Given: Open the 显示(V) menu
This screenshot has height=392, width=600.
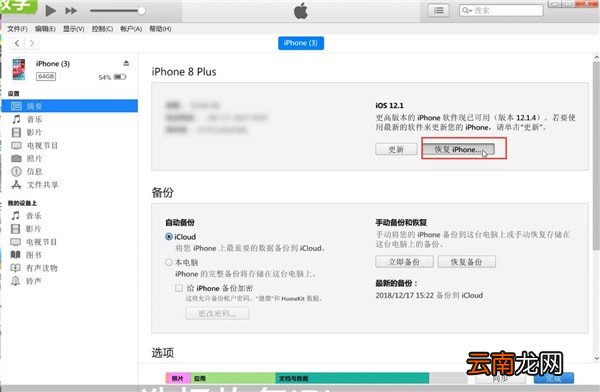Looking at the screenshot, I should click(73, 29).
